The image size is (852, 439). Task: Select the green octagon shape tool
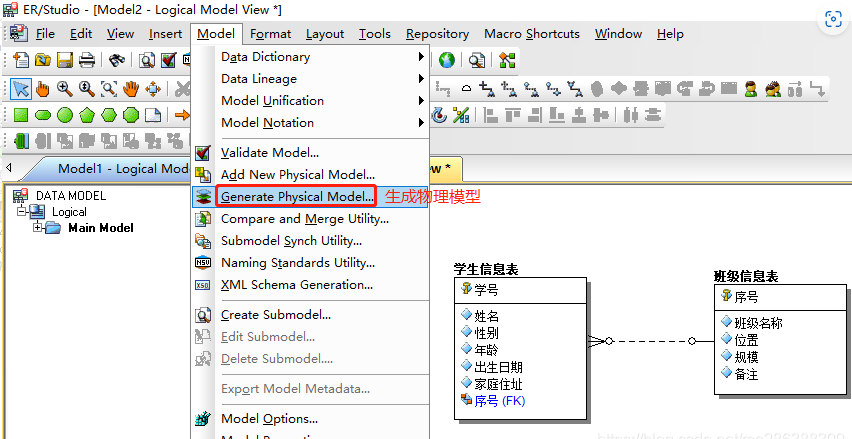pyautogui.click(x=131, y=115)
